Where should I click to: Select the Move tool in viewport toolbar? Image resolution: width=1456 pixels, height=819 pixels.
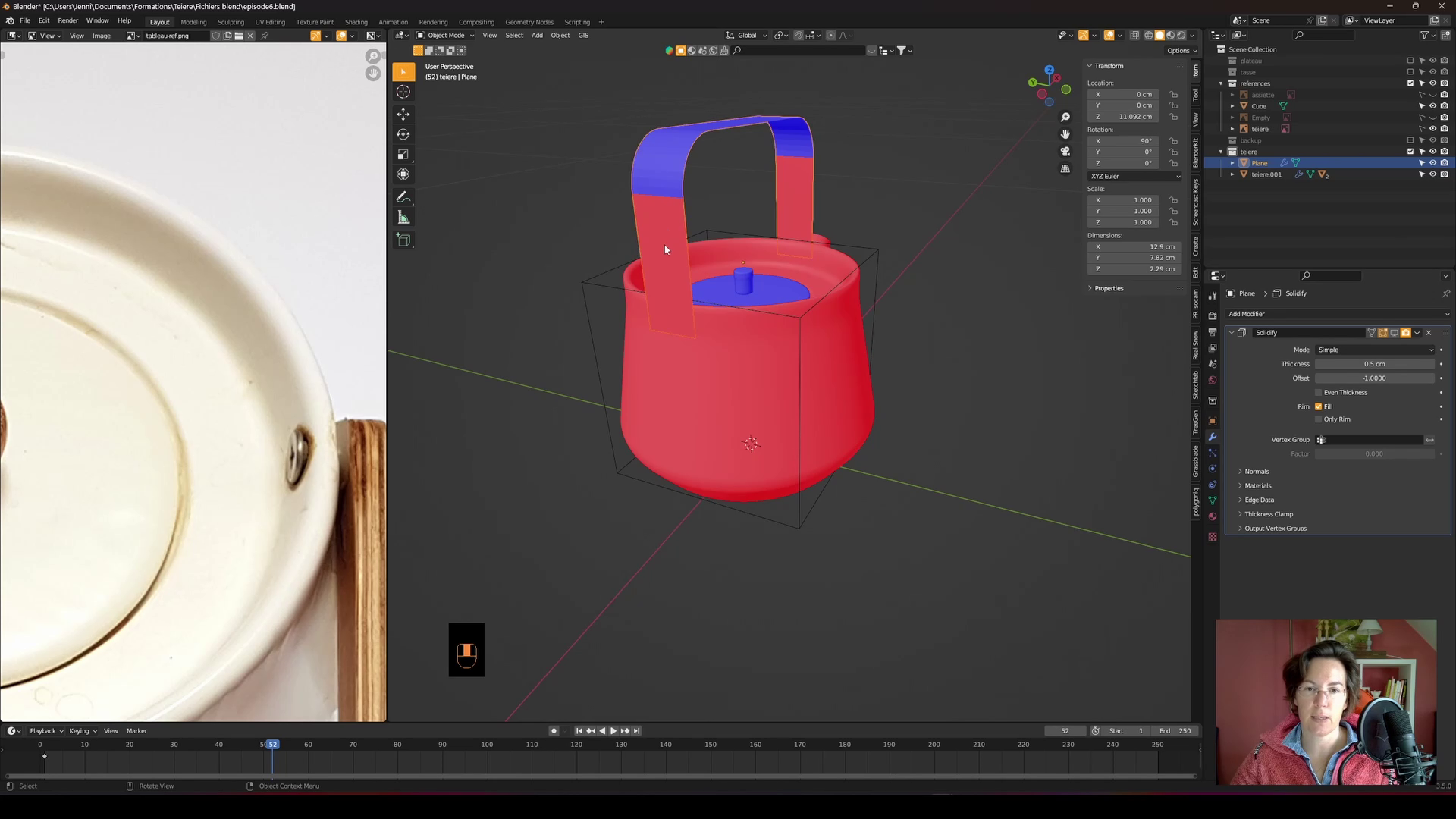pyautogui.click(x=403, y=114)
